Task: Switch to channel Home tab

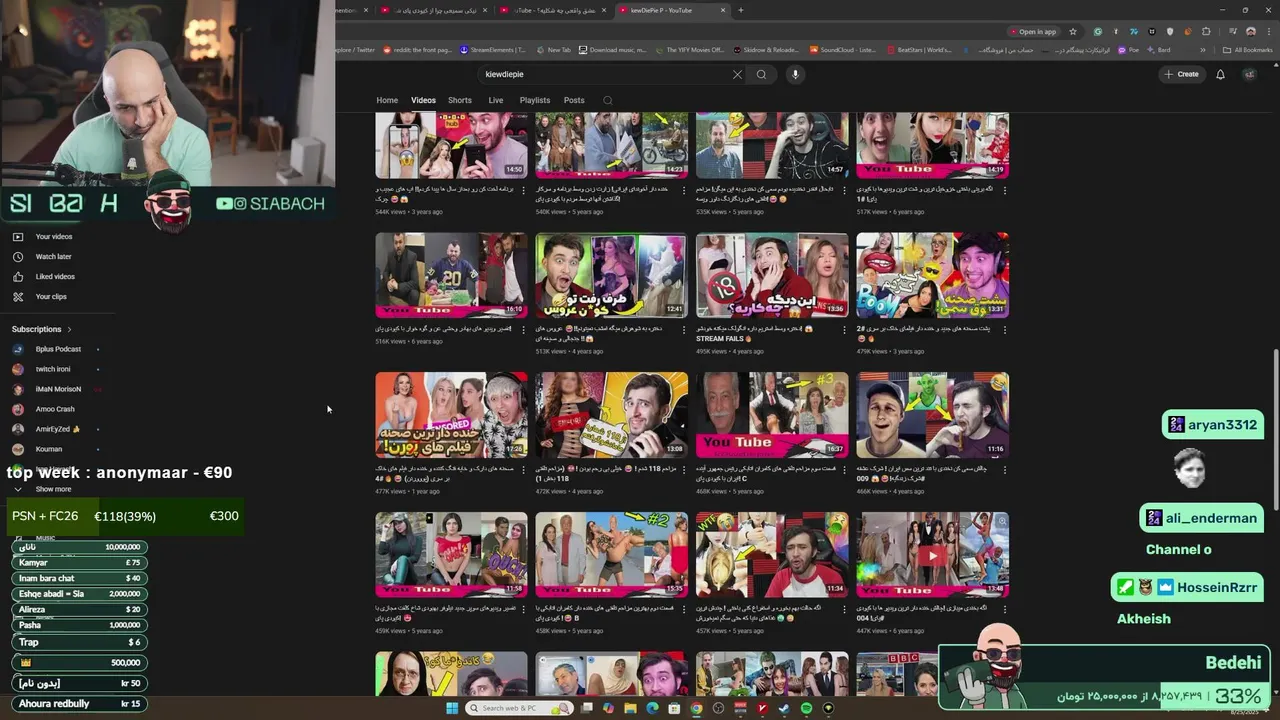Action: click(387, 100)
